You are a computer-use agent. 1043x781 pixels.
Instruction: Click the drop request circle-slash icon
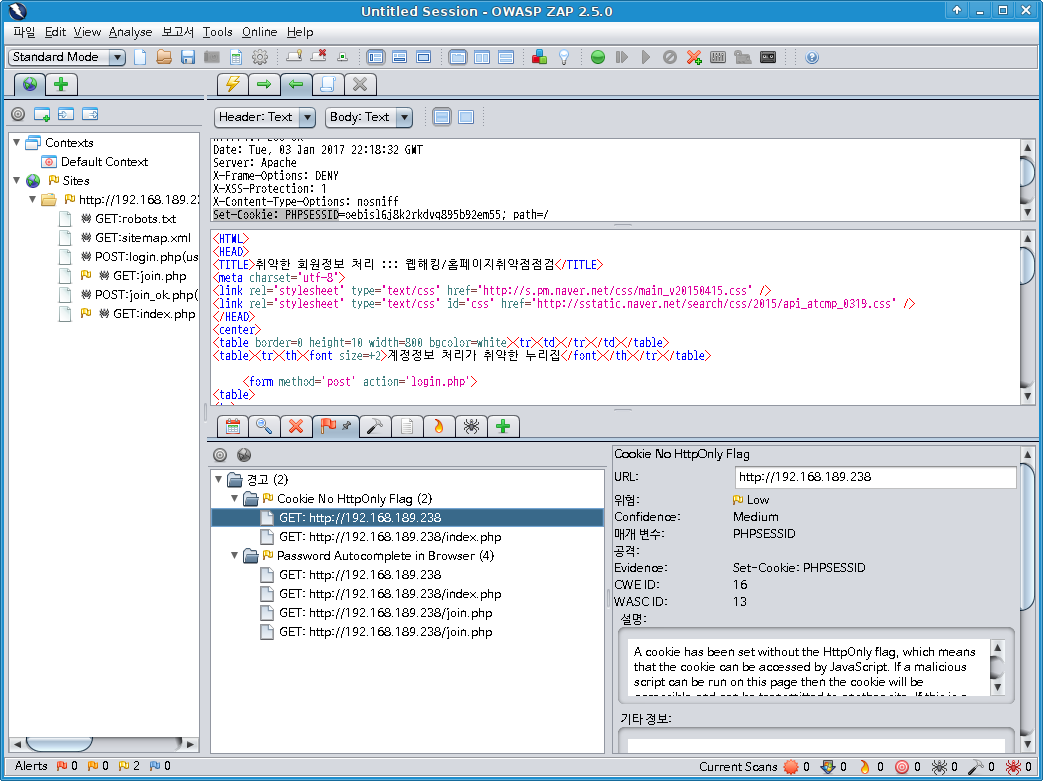[670, 57]
